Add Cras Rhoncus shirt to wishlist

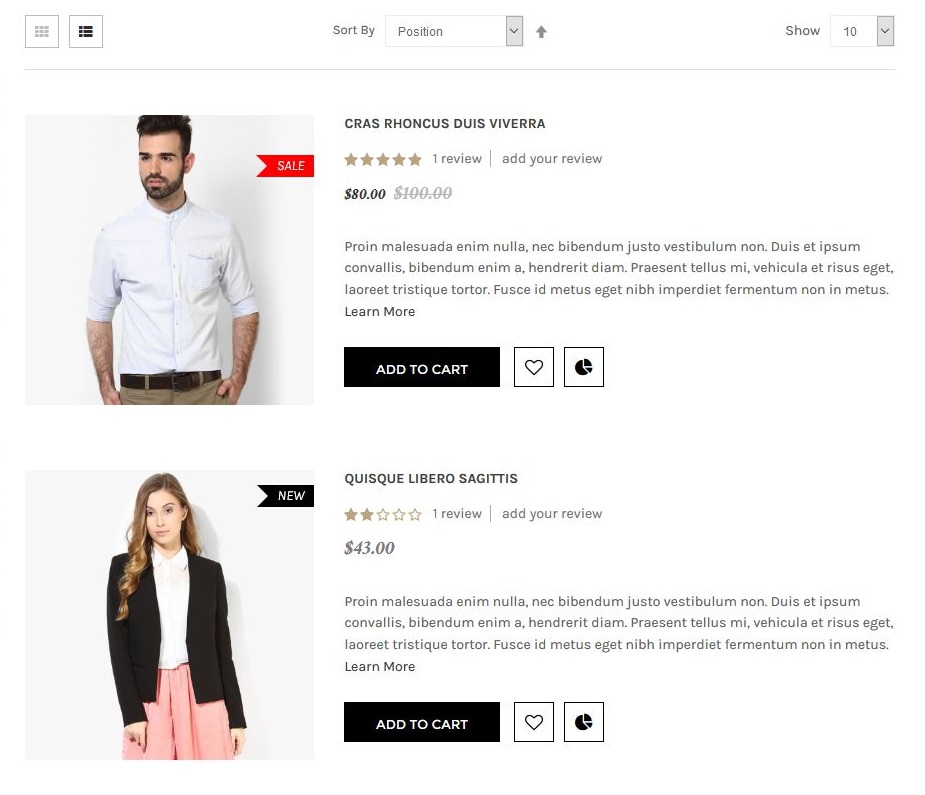(x=534, y=367)
